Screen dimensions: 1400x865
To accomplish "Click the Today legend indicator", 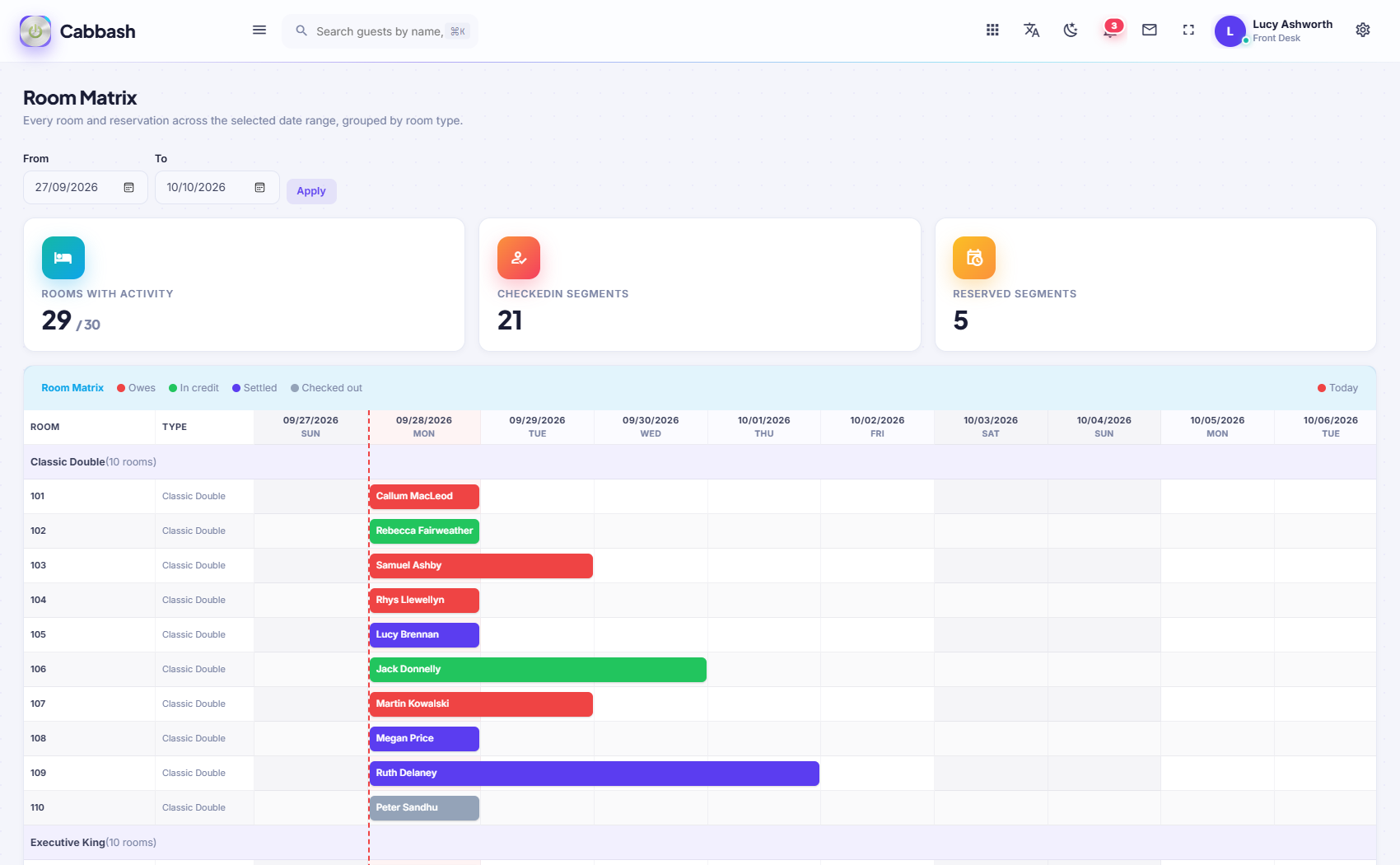I will point(1337,388).
